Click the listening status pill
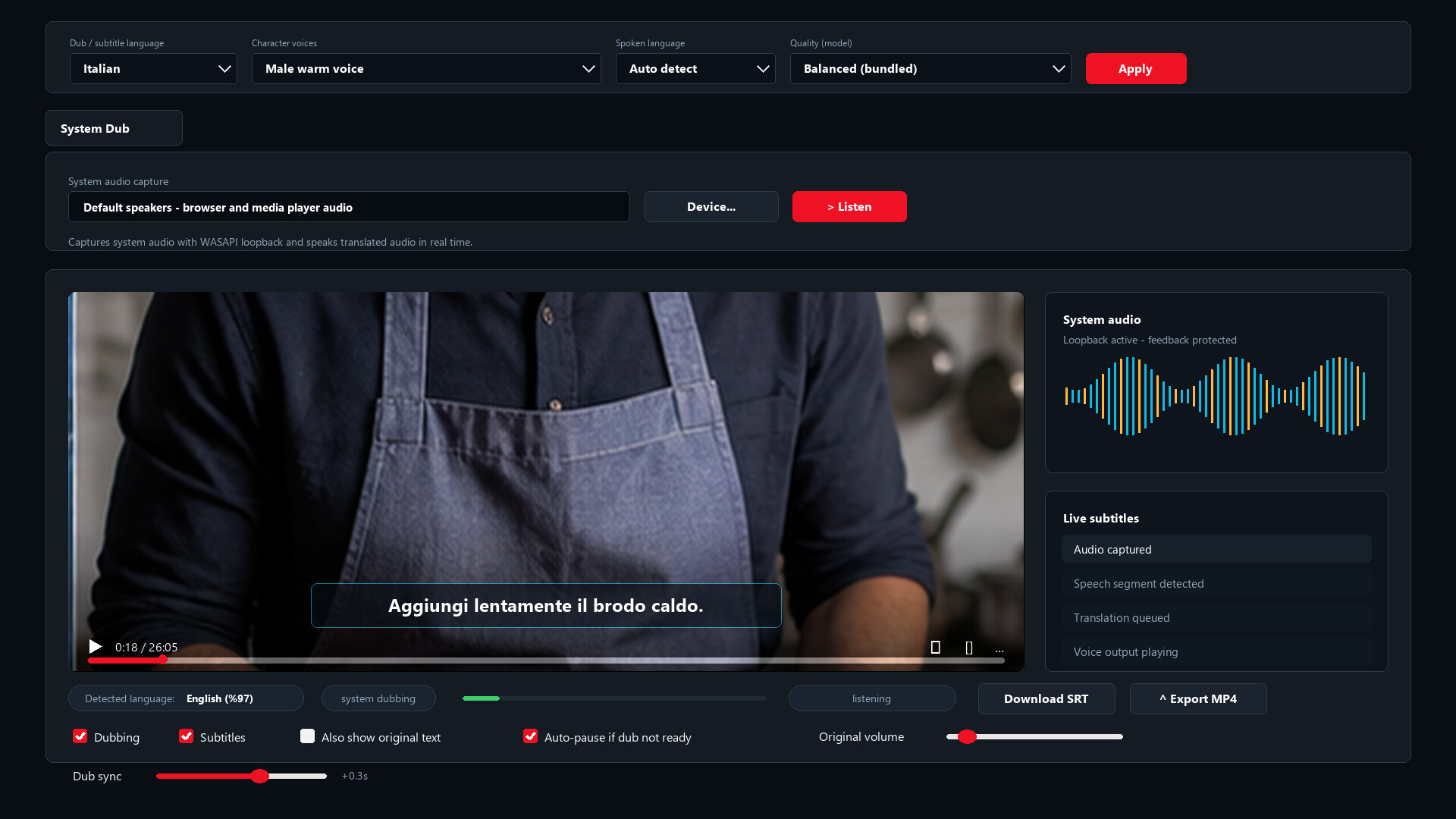Screen dimensions: 1456x819 [x=872, y=698]
